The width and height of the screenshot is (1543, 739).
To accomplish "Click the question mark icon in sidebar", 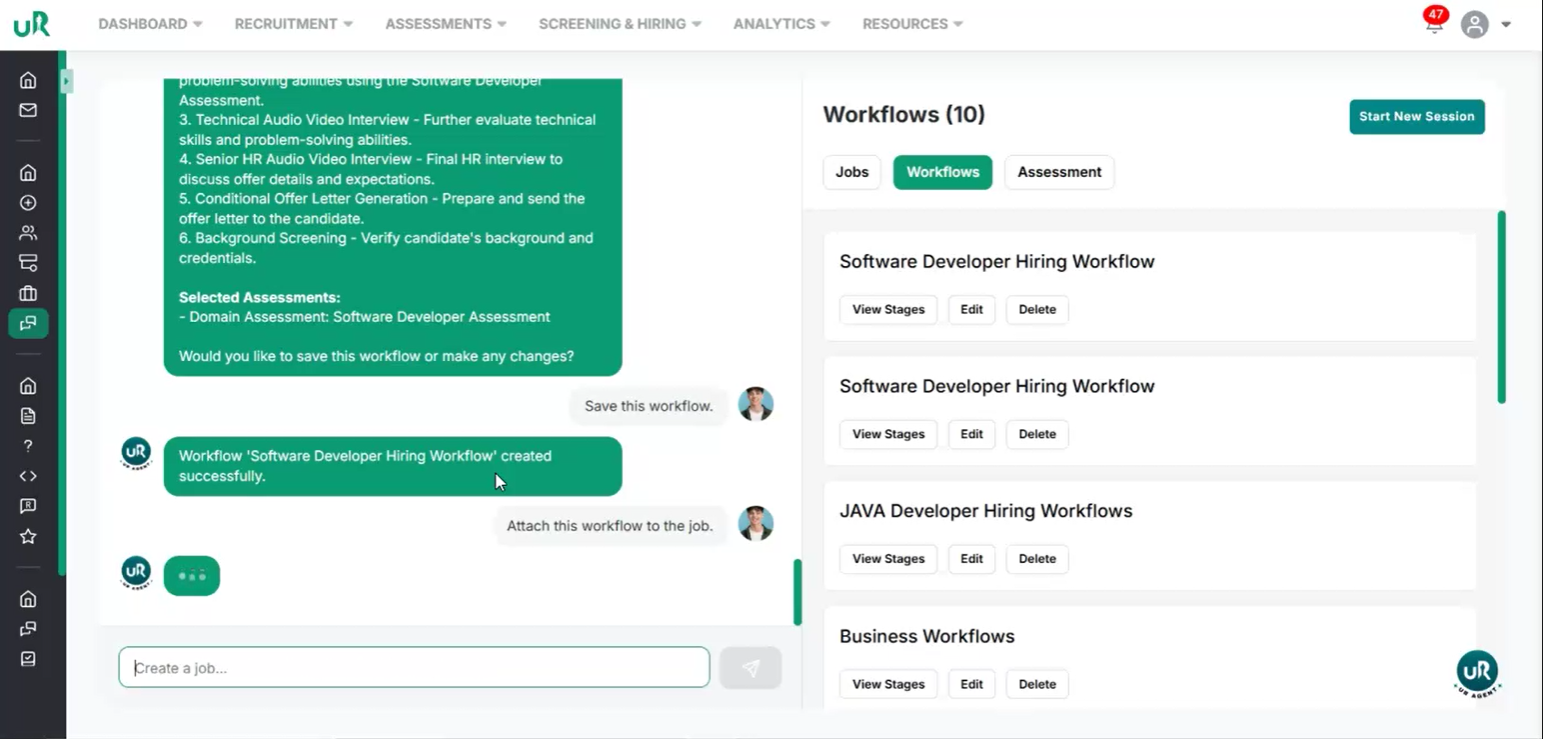I will coord(28,446).
